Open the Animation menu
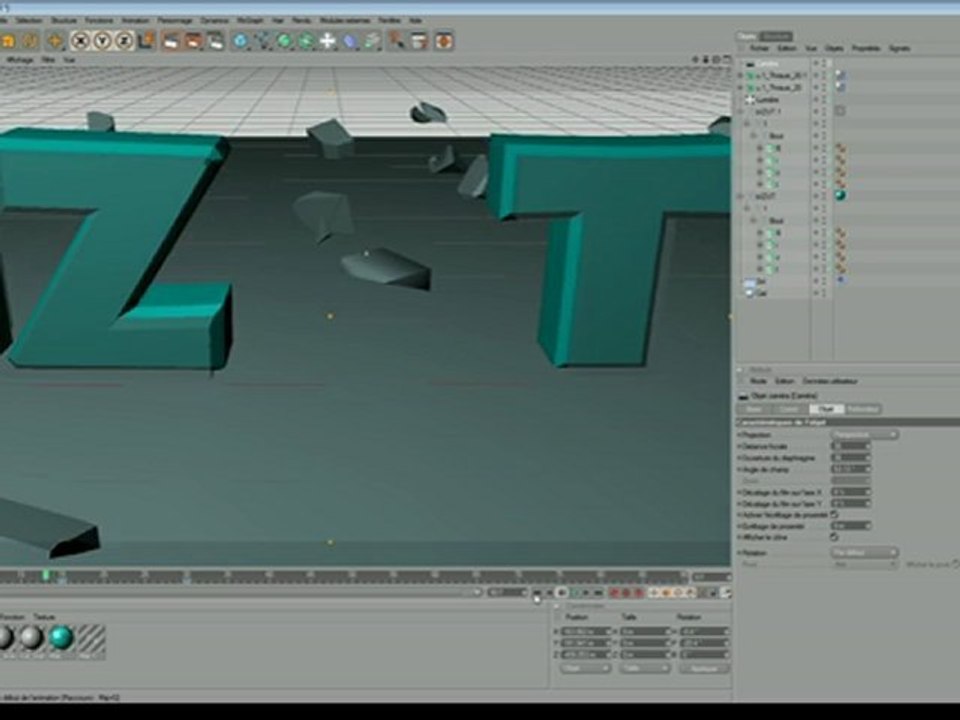The width and height of the screenshot is (960, 720). [135, 20]
